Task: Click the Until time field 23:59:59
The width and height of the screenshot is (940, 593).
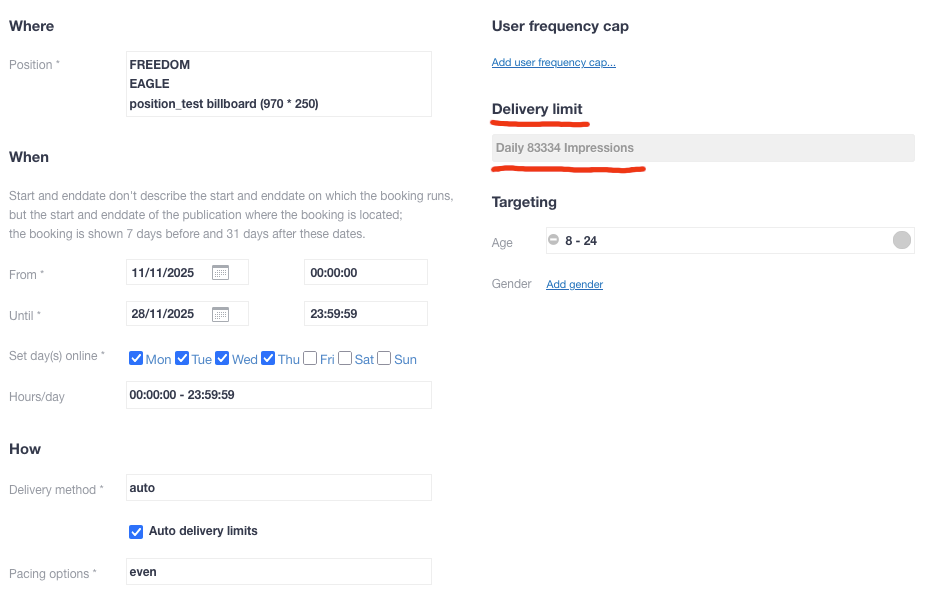Action: point(365,314)
